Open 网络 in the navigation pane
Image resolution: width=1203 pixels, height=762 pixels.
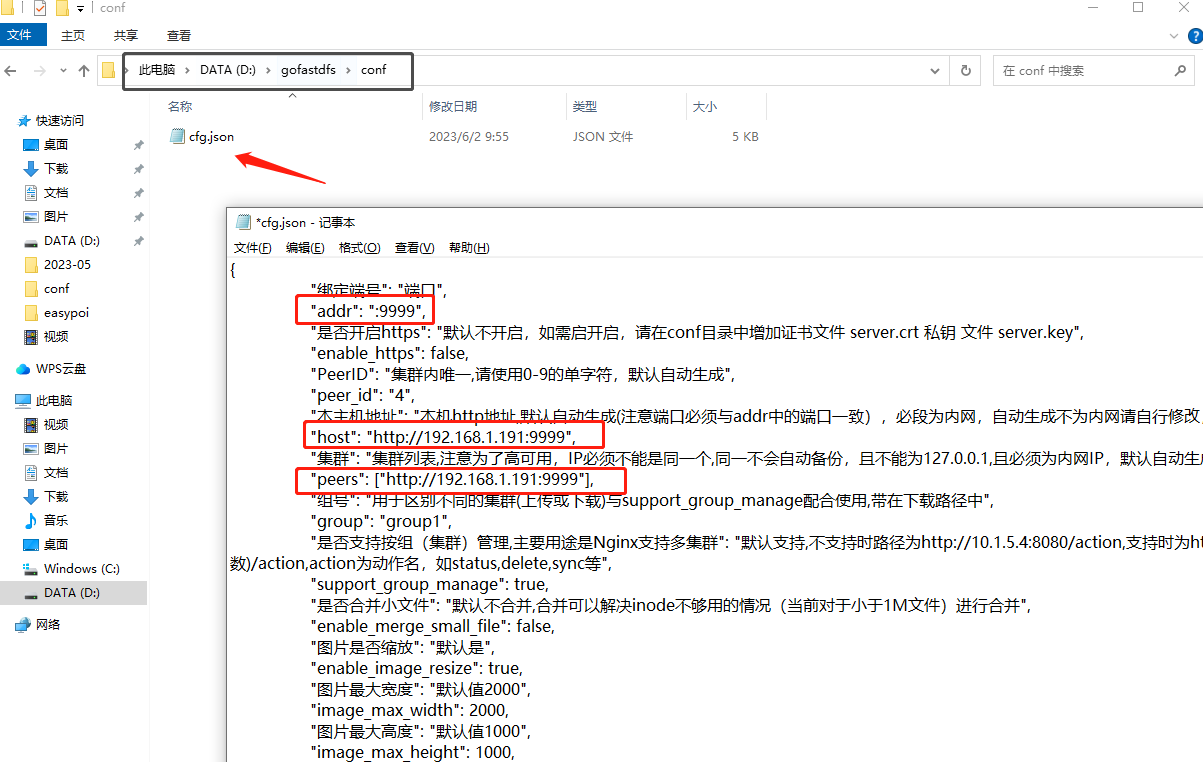47,624
